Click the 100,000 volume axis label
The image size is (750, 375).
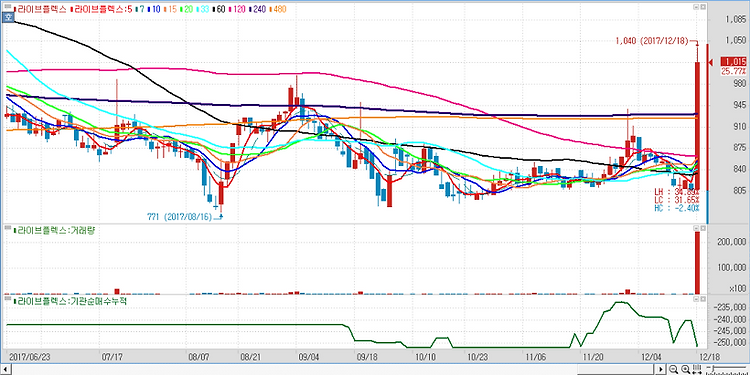point(733,267)
